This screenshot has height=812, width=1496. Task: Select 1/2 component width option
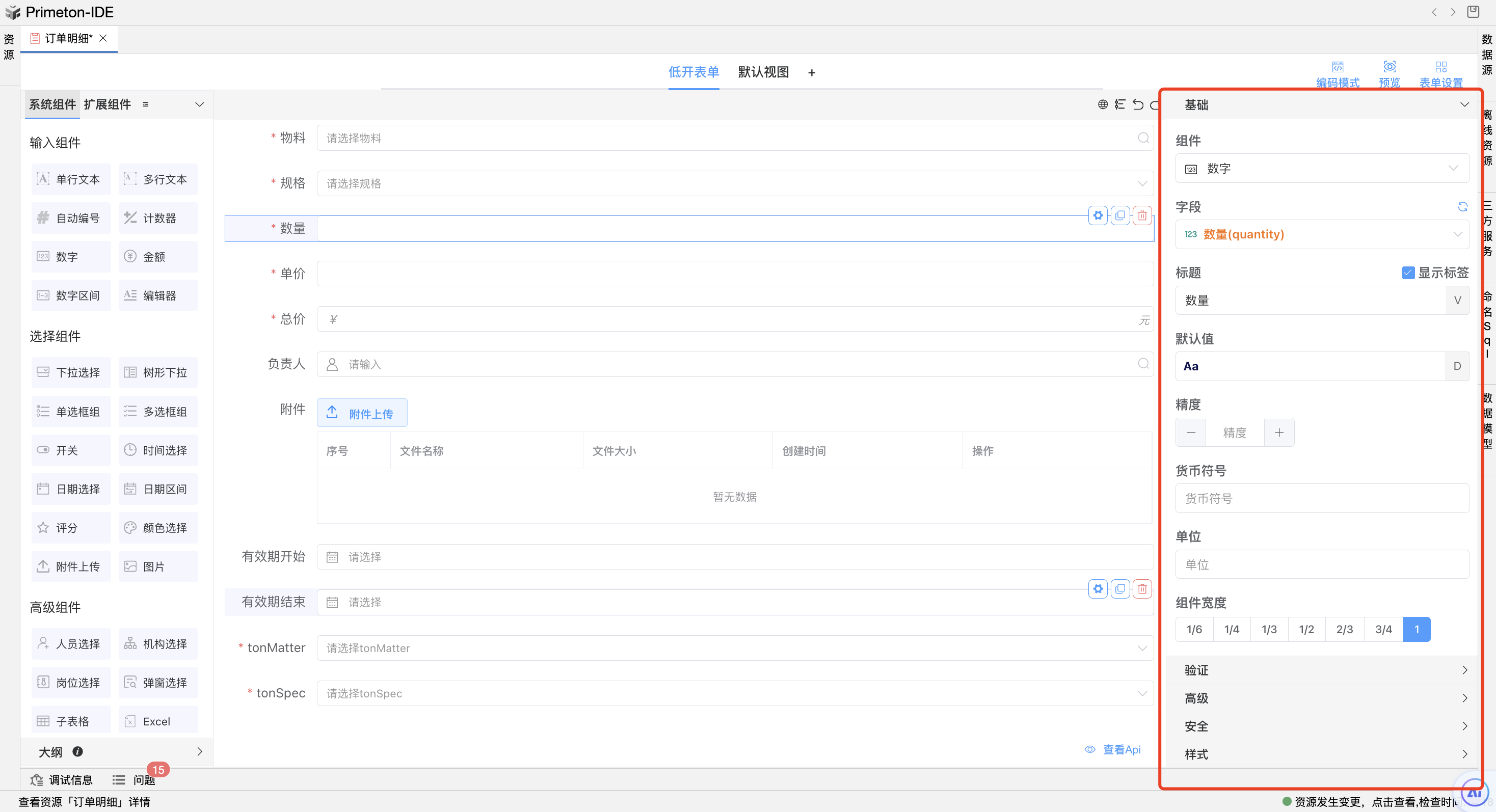pos(1306,629)
